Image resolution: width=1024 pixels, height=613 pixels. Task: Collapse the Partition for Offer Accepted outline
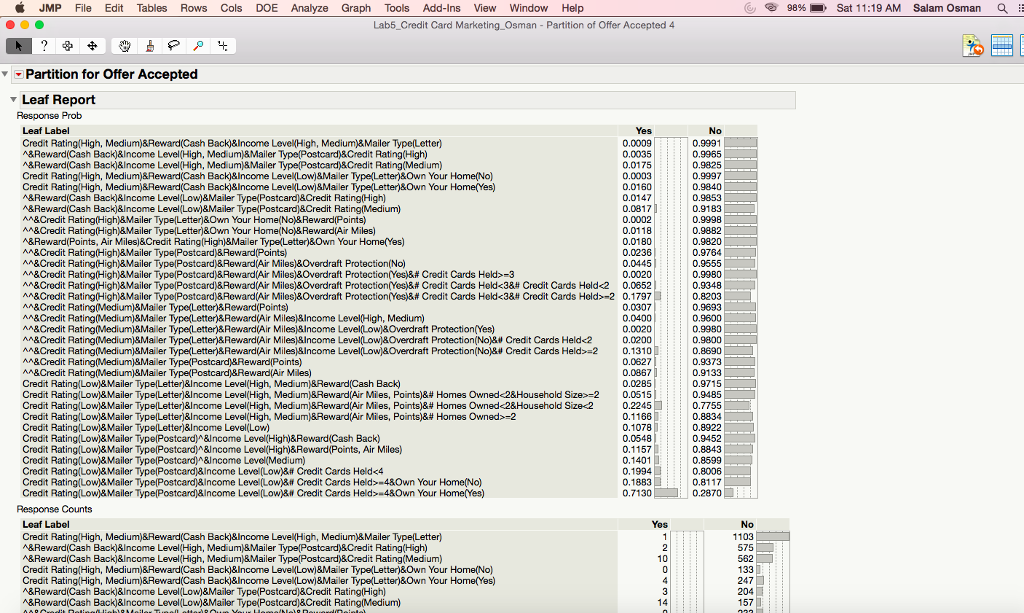[5, 74]
